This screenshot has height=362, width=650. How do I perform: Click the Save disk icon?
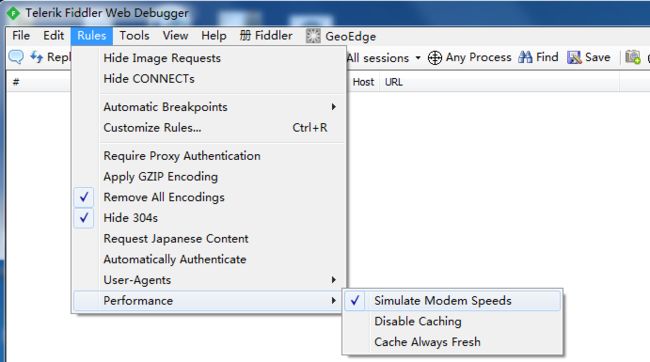pos(574,57)
